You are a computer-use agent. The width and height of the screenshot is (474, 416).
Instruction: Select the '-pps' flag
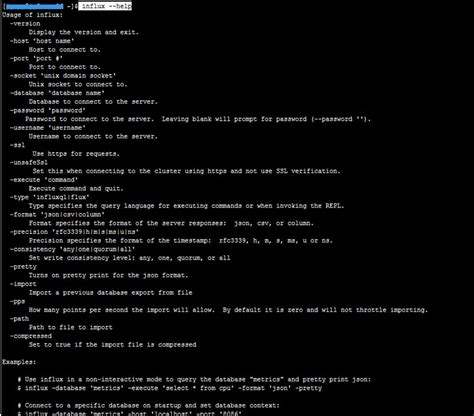point(17,301)
